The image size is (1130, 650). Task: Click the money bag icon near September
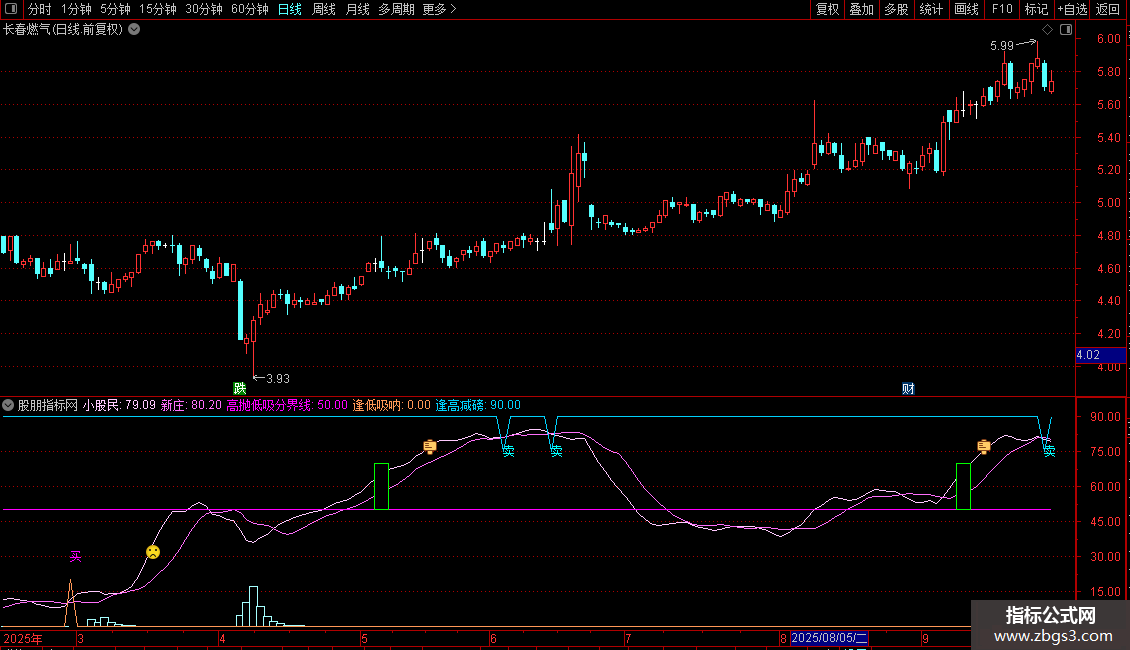(x=984, y=447)
